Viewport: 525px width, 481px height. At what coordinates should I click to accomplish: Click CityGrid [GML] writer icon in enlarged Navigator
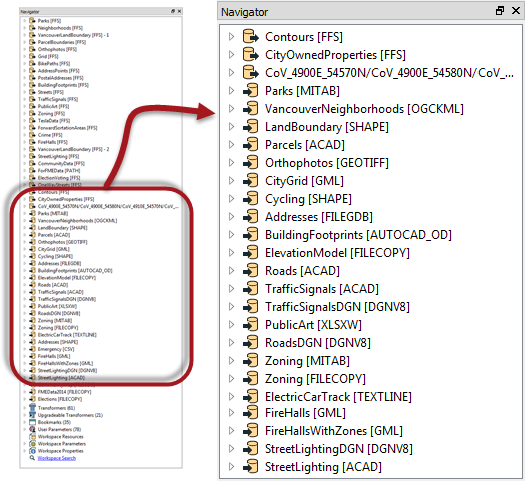tap(250, 181)
